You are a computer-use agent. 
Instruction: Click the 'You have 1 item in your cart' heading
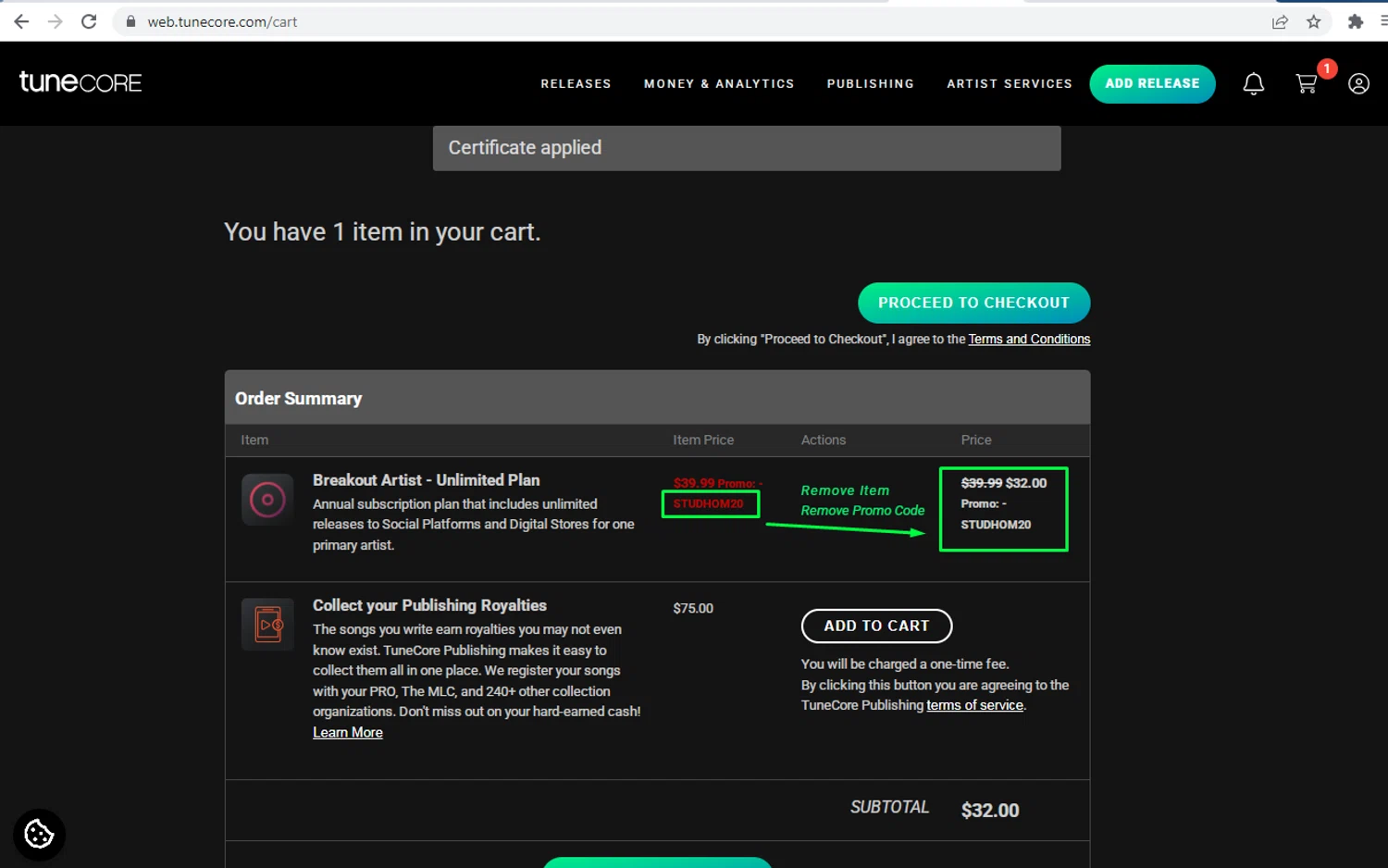(382, 231)
